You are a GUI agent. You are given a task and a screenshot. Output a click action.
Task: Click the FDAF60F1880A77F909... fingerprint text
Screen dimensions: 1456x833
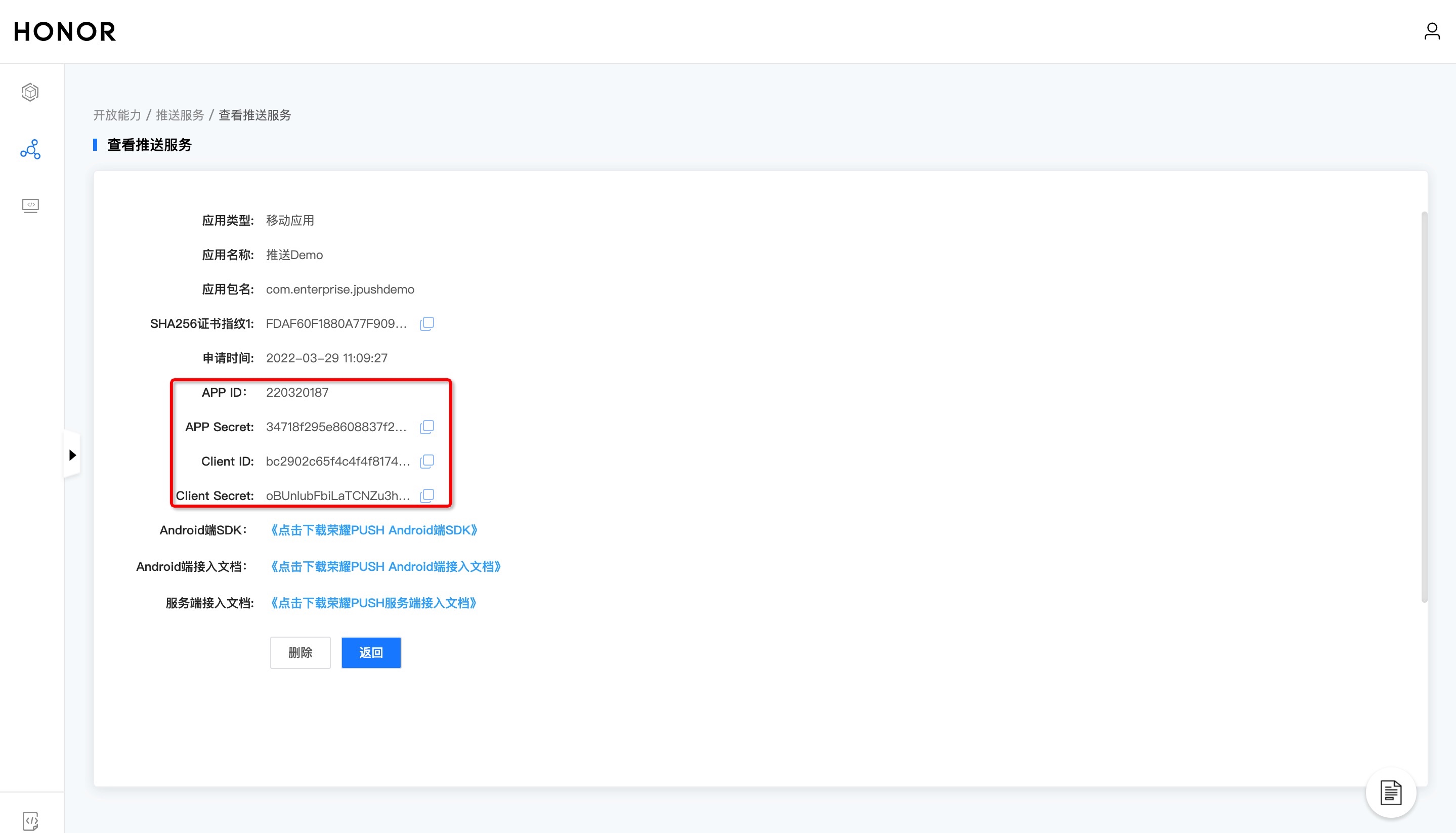[x=336, y=324]
